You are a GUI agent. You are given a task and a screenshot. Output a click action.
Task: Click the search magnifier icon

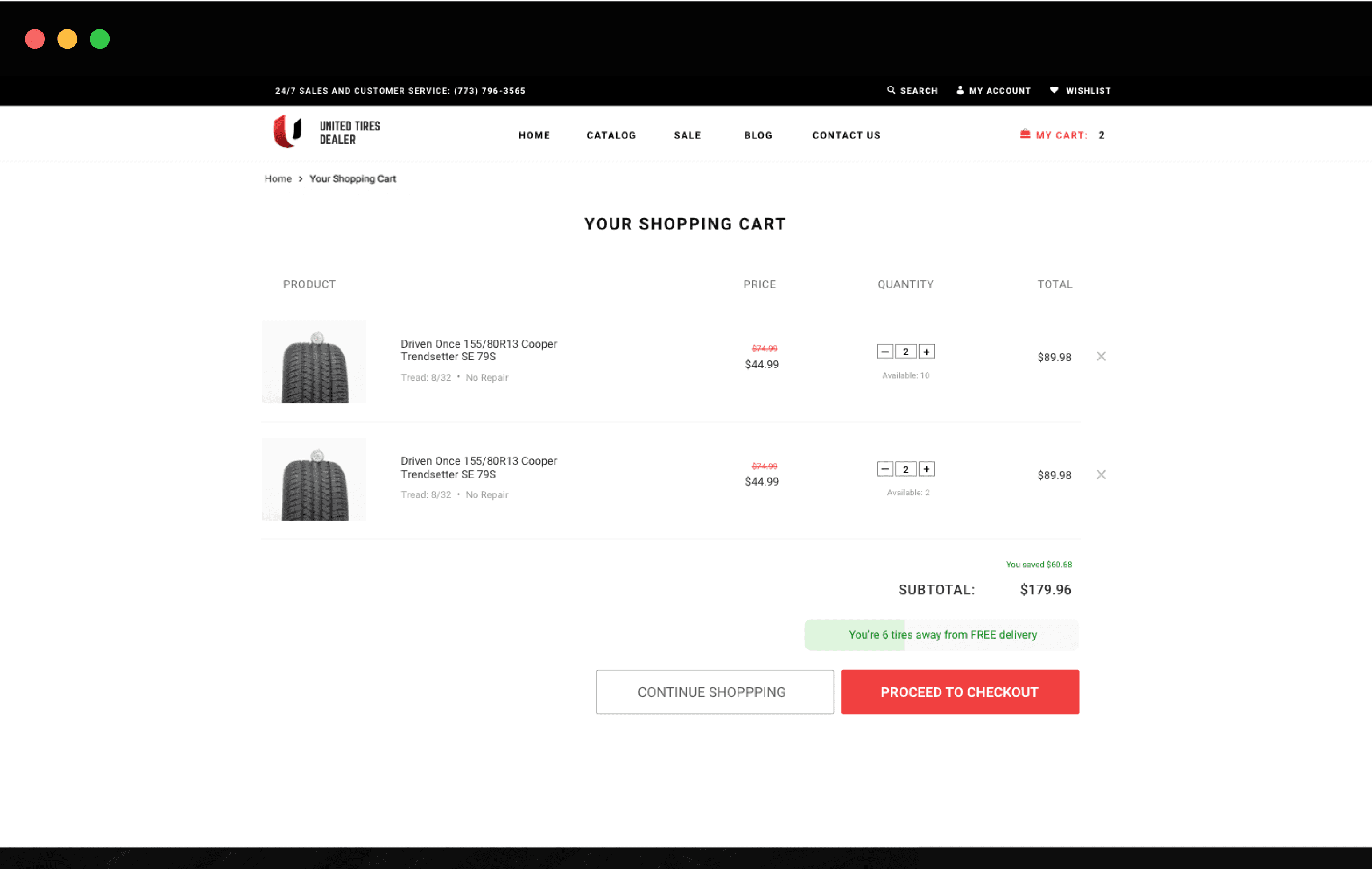coord(891,90)
